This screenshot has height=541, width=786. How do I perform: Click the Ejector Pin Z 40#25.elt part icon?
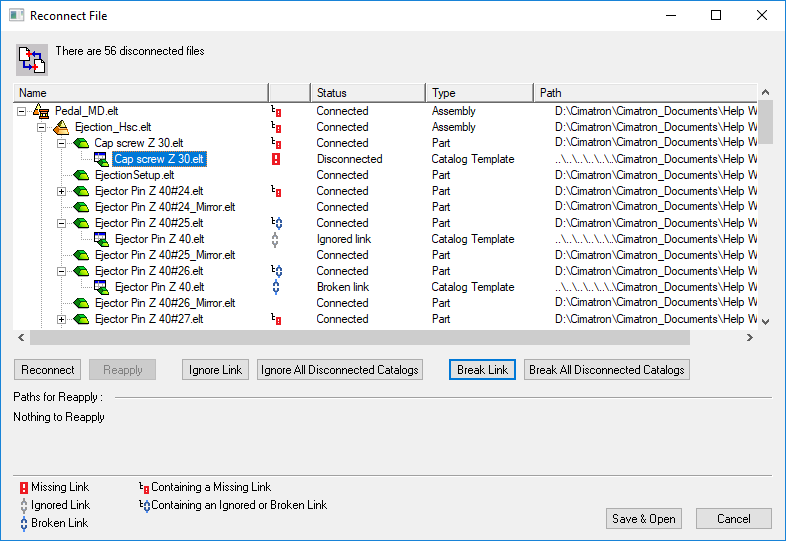tap(81, 223)
